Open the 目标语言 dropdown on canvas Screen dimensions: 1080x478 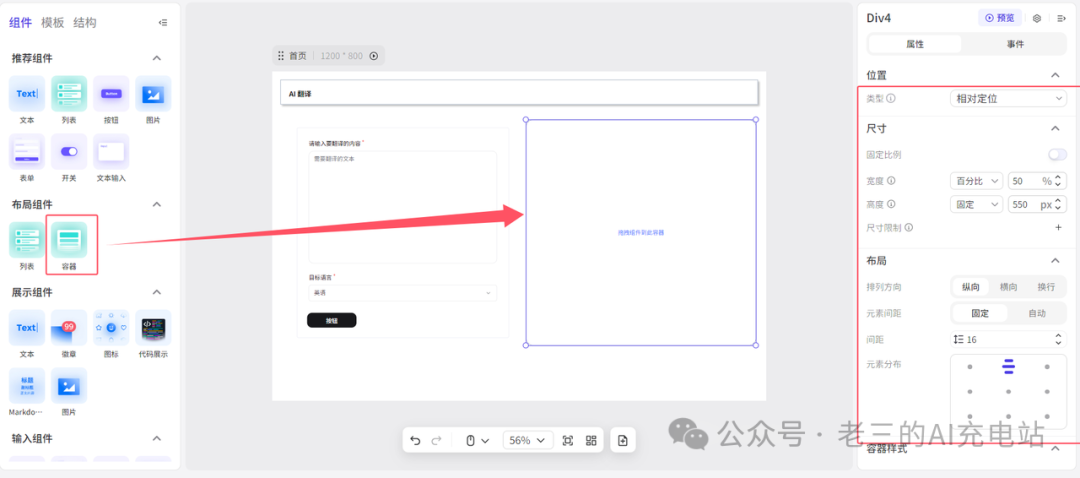[x=402, y=293]
